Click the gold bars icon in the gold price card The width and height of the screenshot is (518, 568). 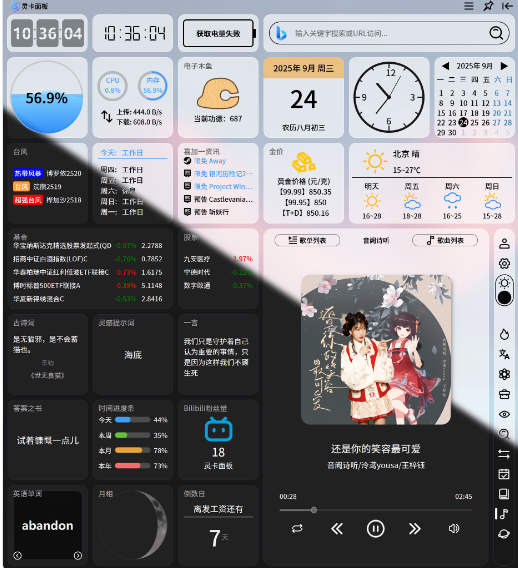[x=304, y=162]
